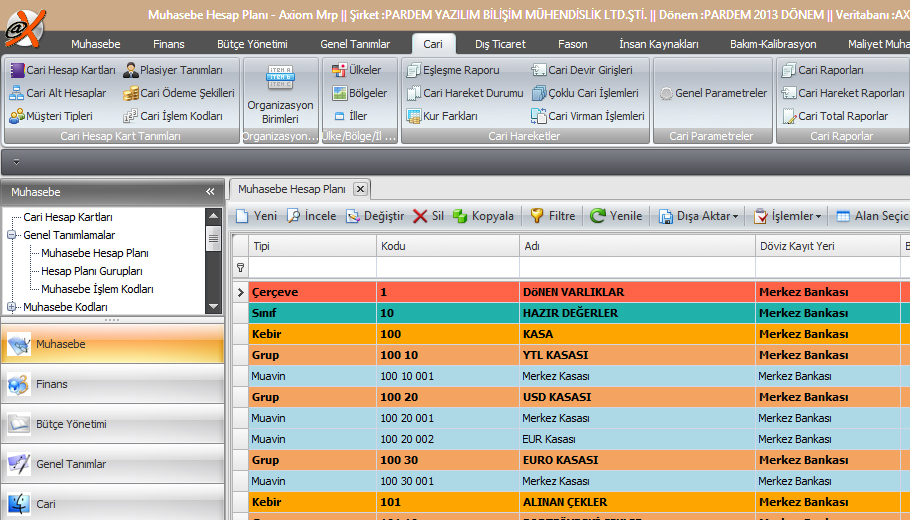
Task: Select Muhasebe Hesap Planı in the tree
Action: pos(95,253)
